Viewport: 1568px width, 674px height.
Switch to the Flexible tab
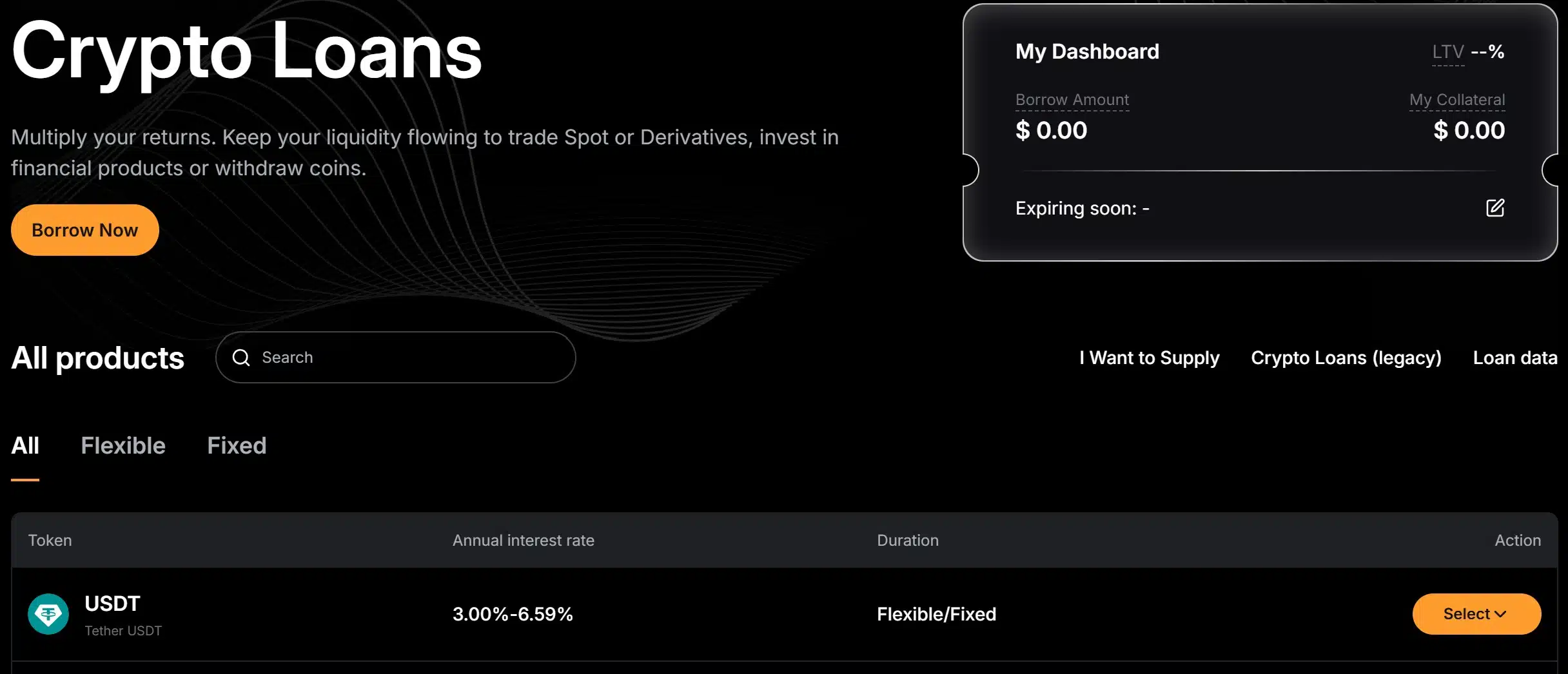click(122, 446)
